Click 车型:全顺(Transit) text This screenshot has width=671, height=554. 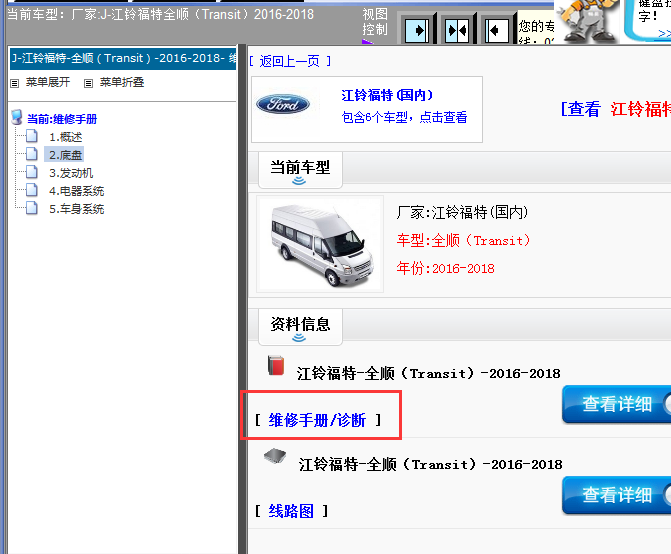click(463, 240)
